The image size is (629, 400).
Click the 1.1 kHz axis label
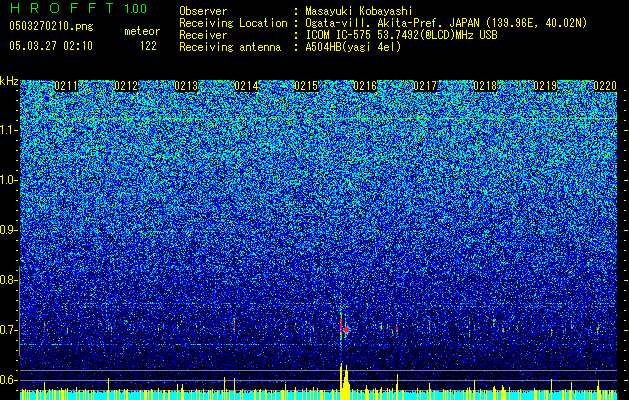pos(8,130)
